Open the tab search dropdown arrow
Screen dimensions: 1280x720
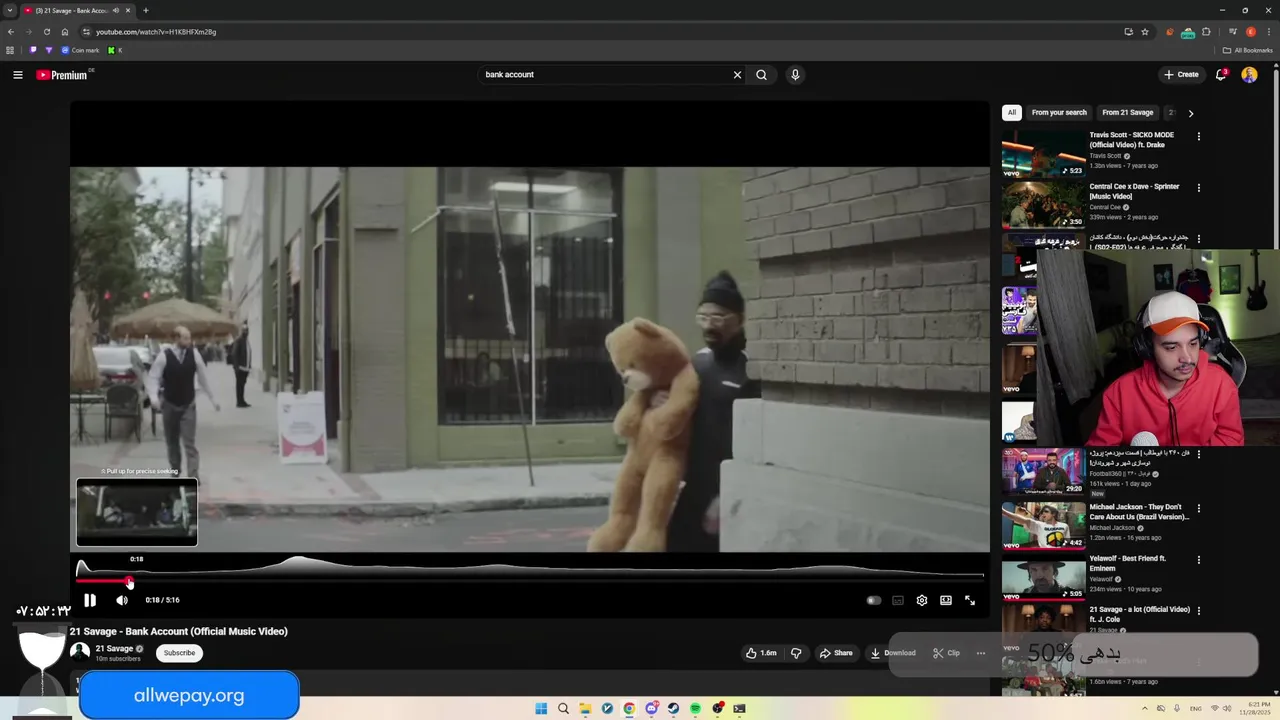point(9,10)
